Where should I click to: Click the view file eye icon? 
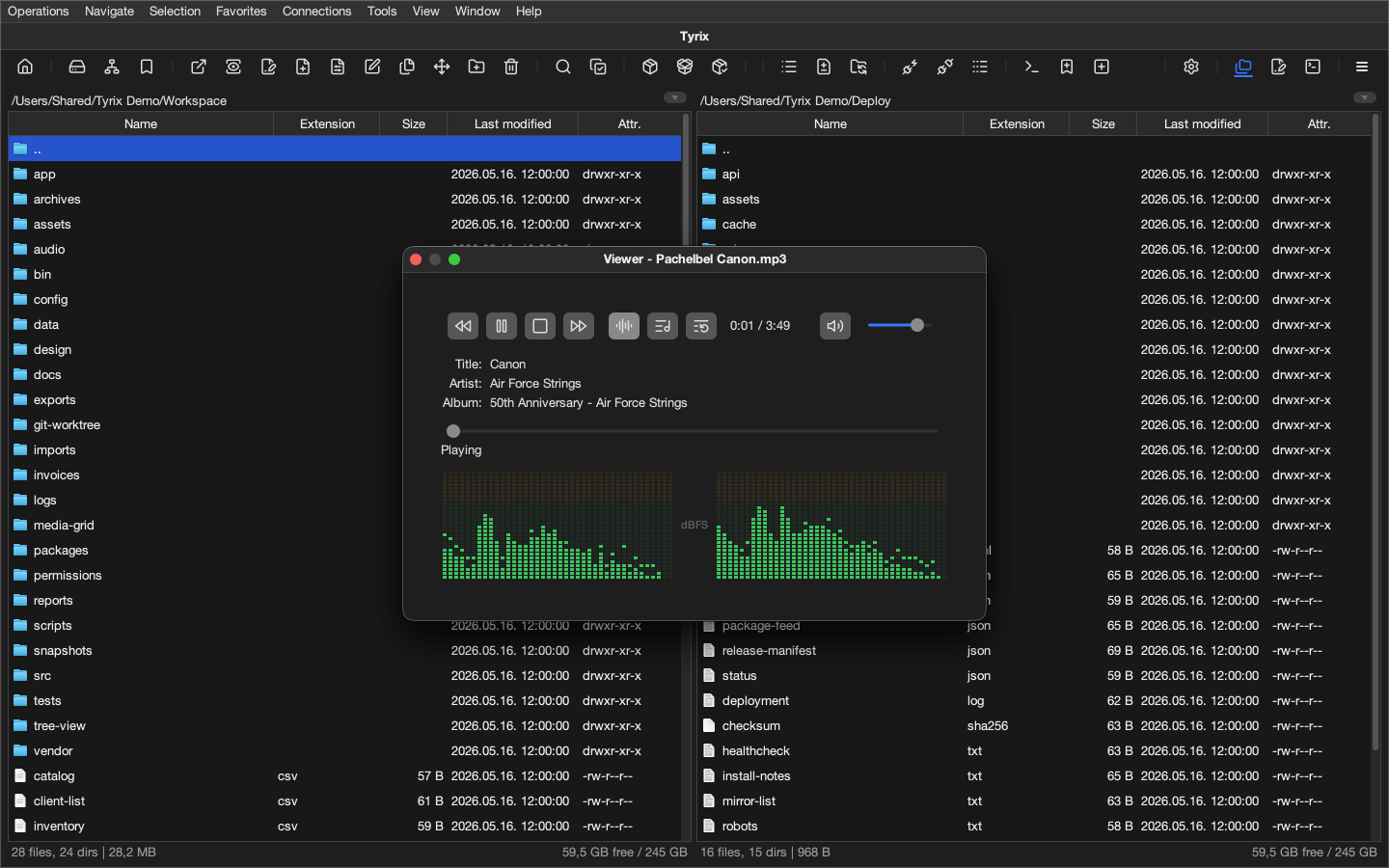coord(233,67)
